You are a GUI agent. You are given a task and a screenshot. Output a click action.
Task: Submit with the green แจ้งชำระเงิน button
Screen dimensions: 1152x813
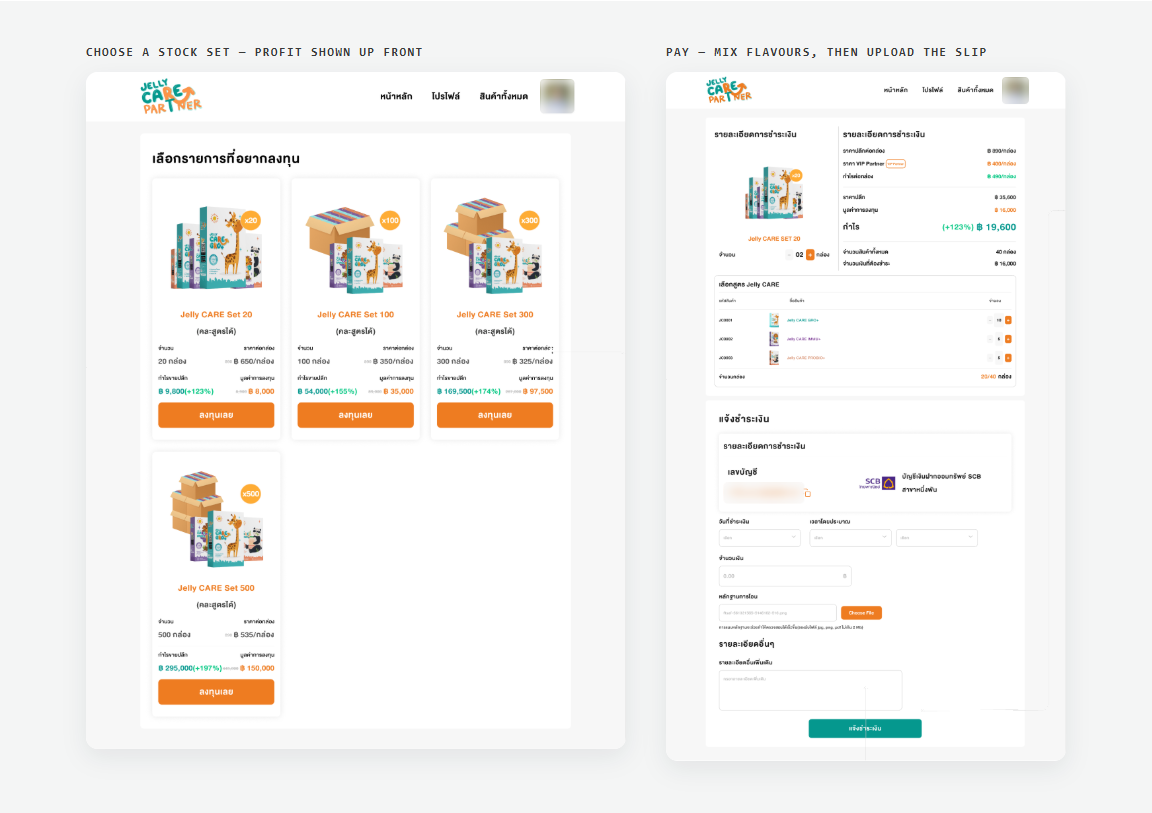coord(865,729)
